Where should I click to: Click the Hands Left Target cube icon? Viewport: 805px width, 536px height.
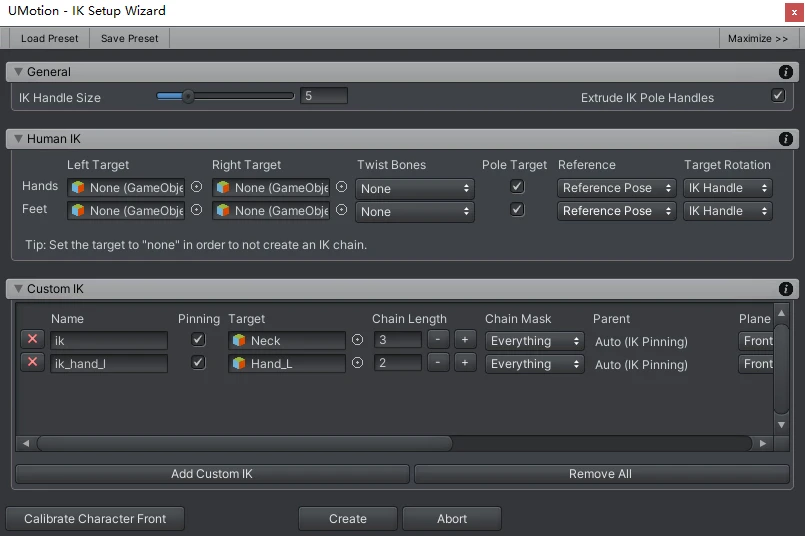point(78,187)
